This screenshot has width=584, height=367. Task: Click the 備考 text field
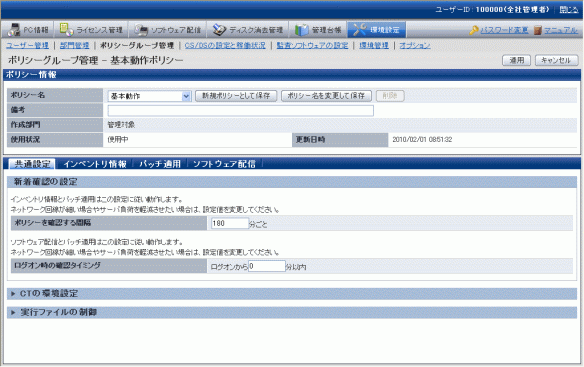pos(241,110)
